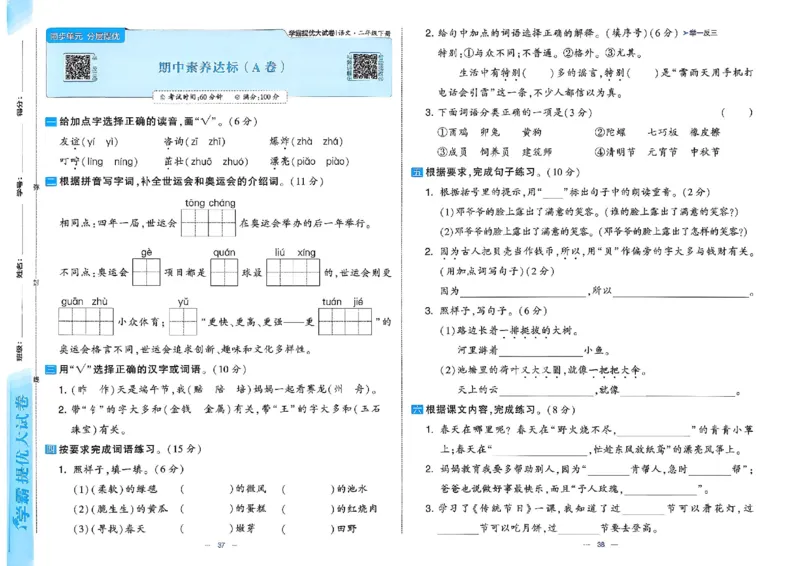This screenshot has width=800, height=566.
Task: Click the 满分:100分 text
Action: click(x=257, y=96)
